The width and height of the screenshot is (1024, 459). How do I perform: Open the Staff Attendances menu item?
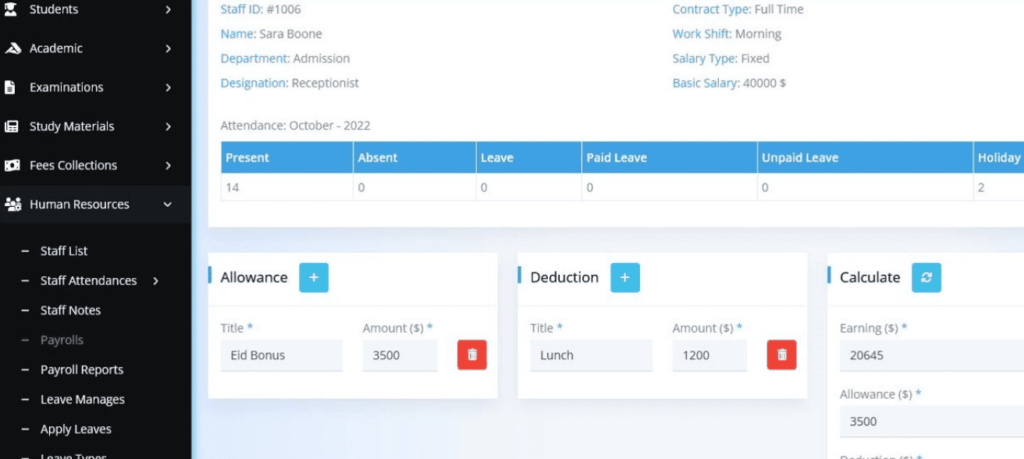click(88, 281)
